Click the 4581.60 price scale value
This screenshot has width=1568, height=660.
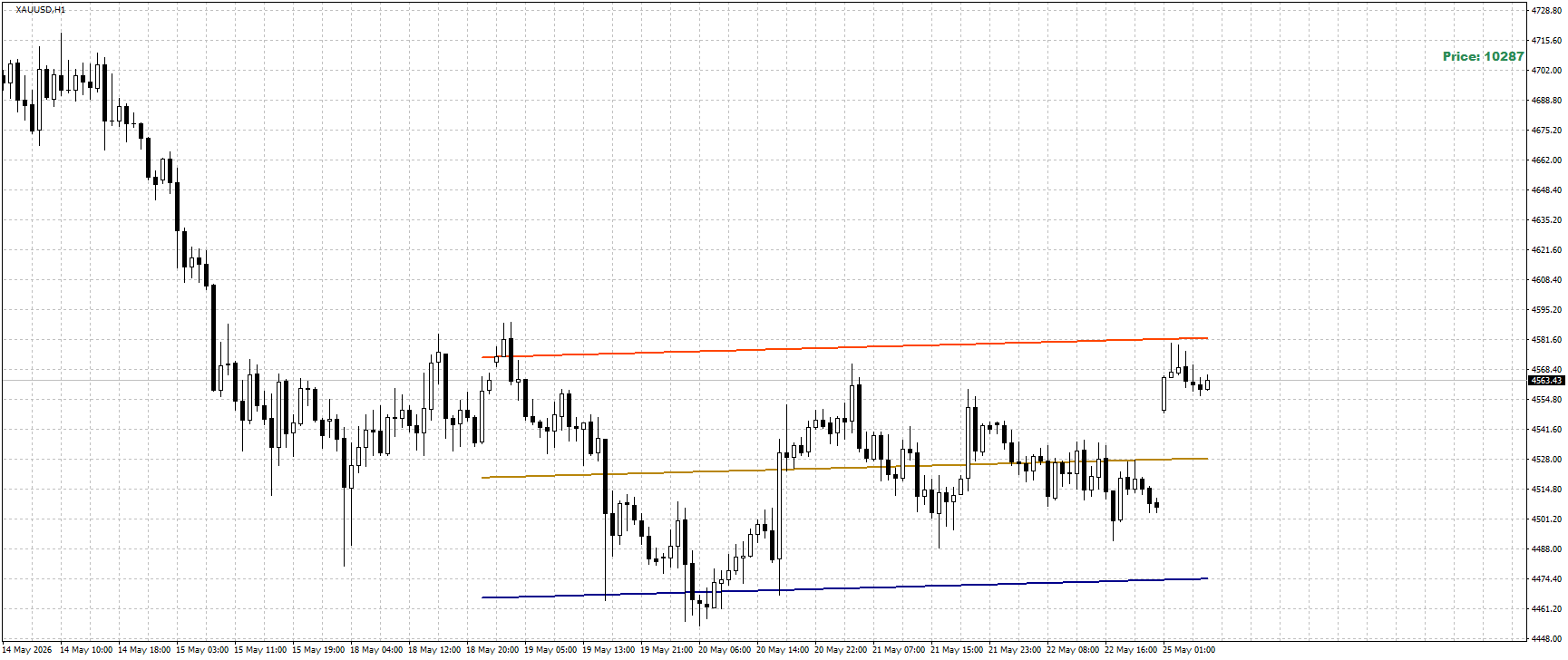tap(1545, 340)
